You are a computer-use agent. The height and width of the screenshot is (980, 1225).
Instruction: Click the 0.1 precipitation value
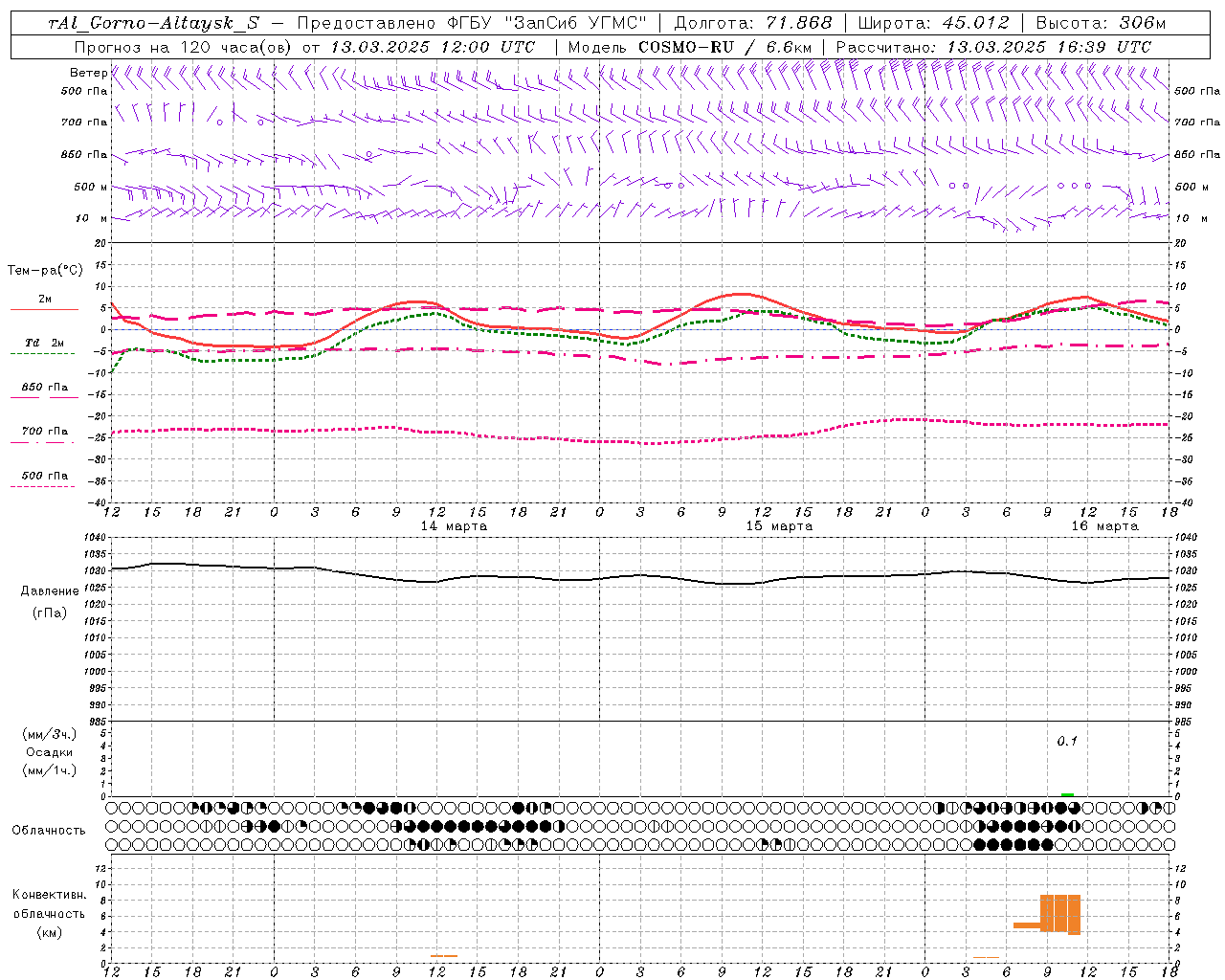[1067, 741]
